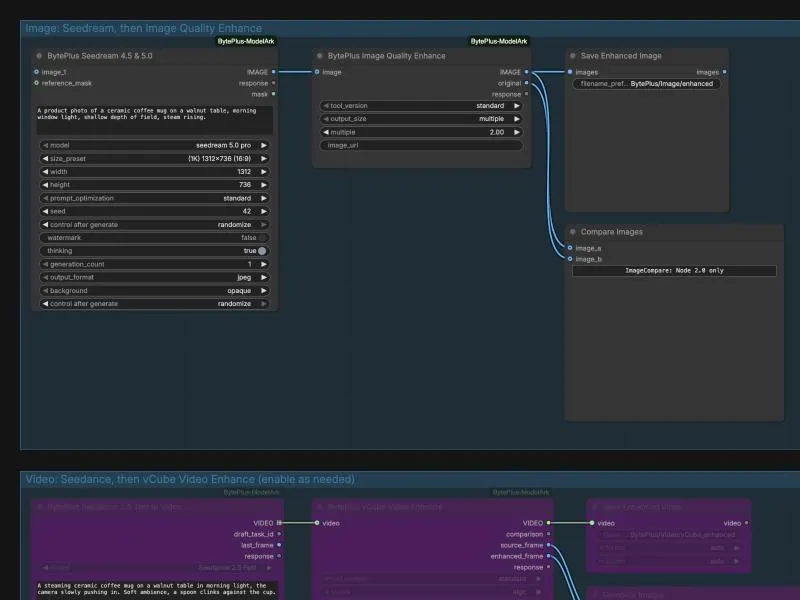Click the BytePlus-ModelArk badge above Seedream node

[x=246, y=41]
